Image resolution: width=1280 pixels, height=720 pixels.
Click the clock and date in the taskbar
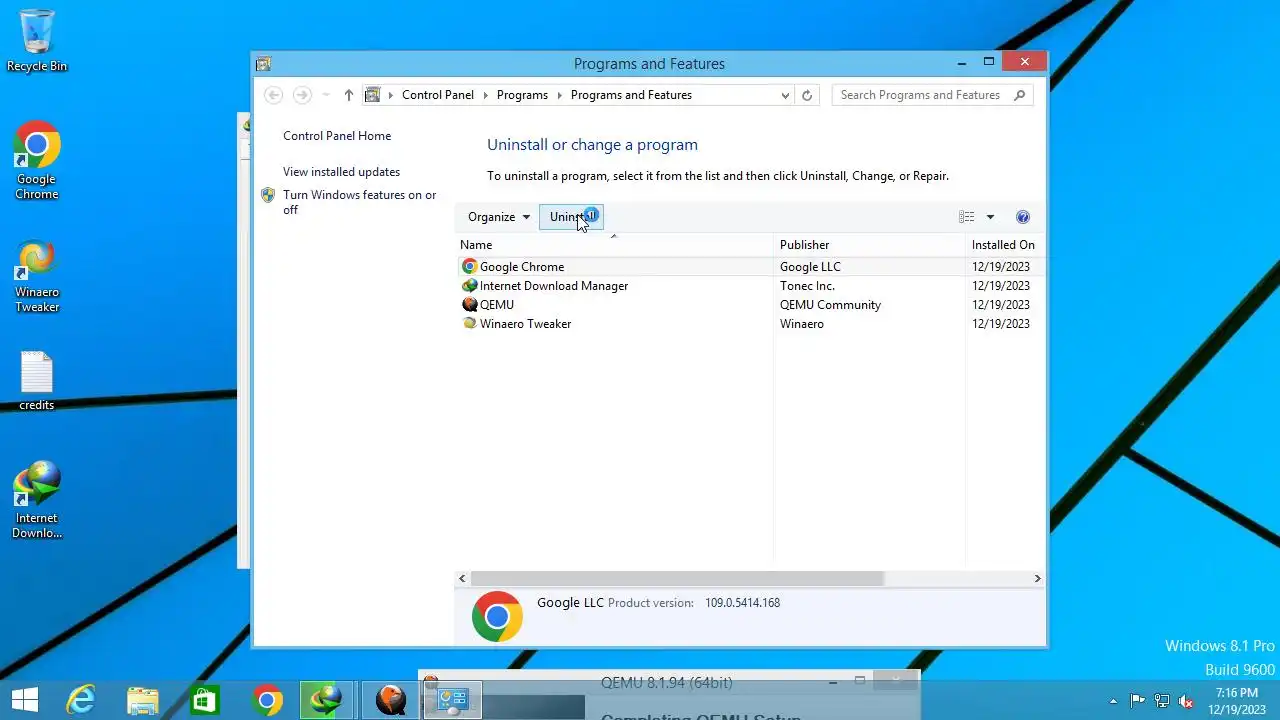[1237, 700]
